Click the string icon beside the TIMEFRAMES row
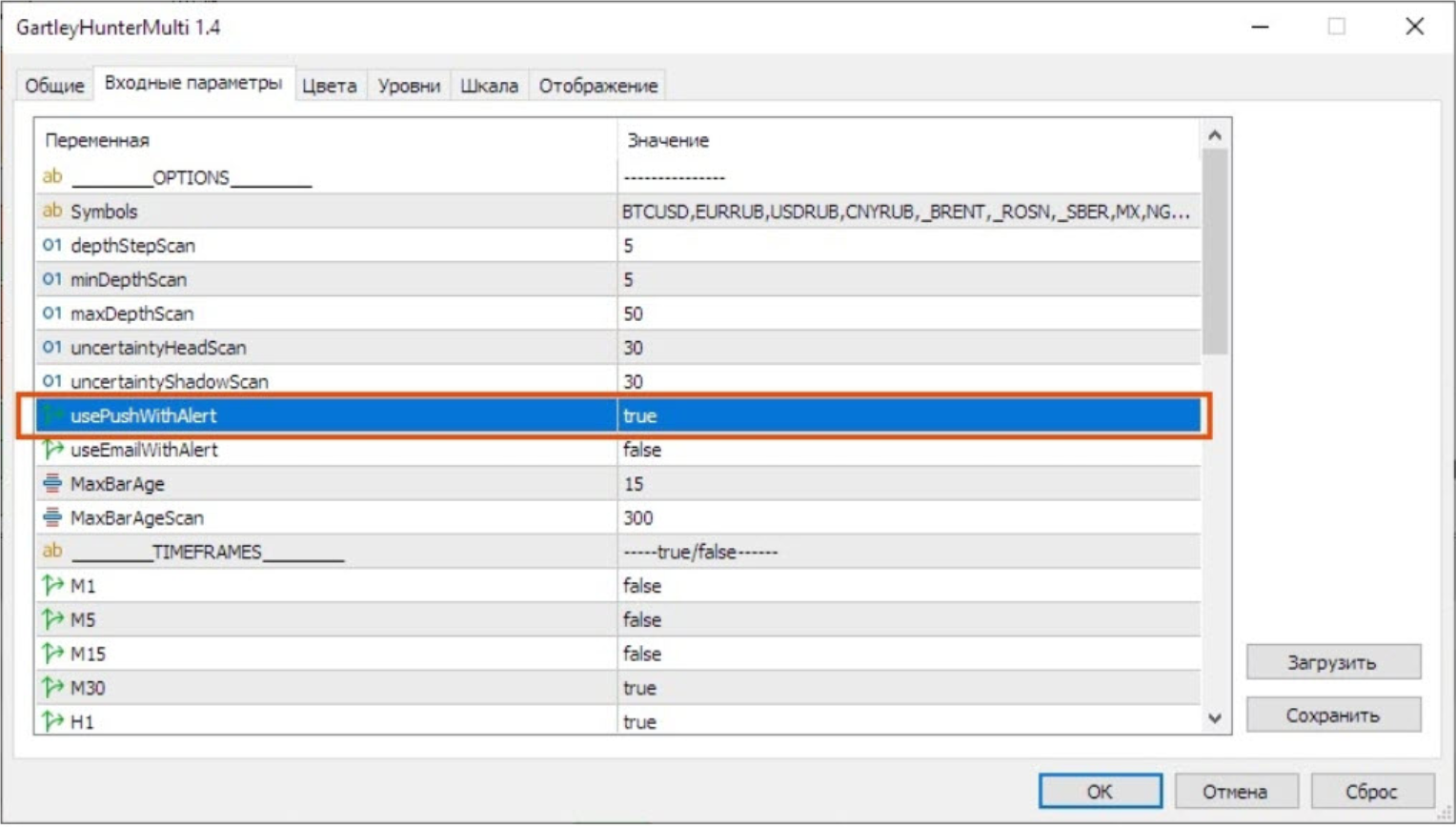 52,551
